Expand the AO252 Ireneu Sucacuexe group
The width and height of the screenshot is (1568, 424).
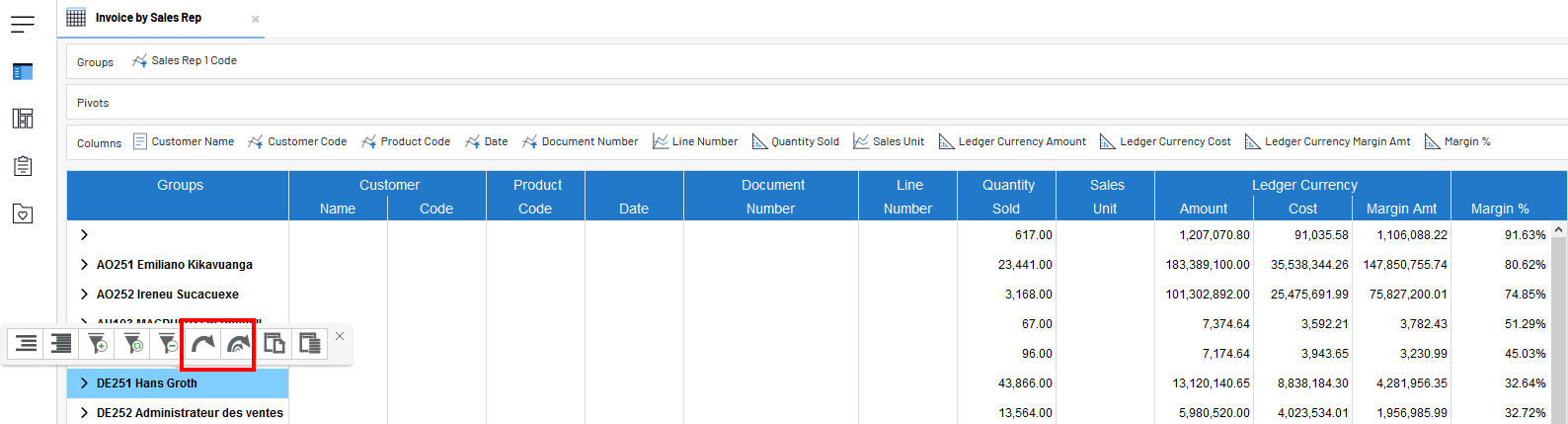[x=84, y=295]
